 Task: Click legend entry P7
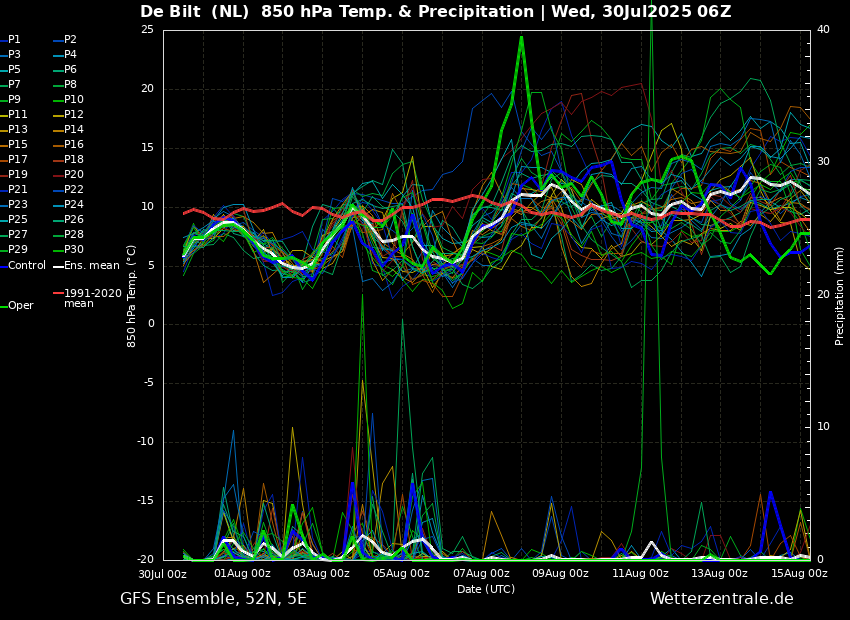click(15, 85)
